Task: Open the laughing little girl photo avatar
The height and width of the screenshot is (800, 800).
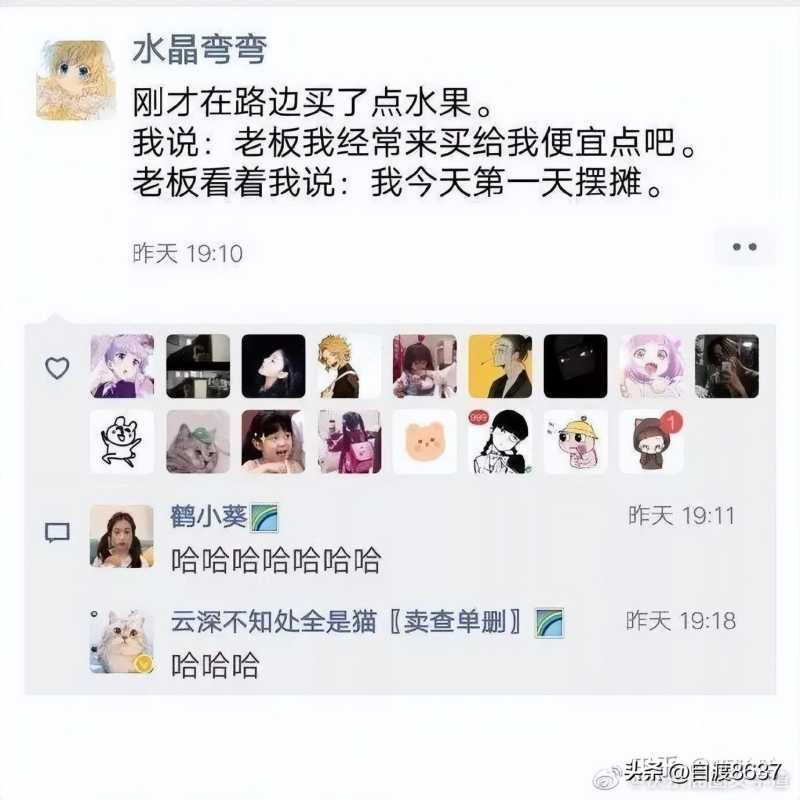Action: [273, 442]
